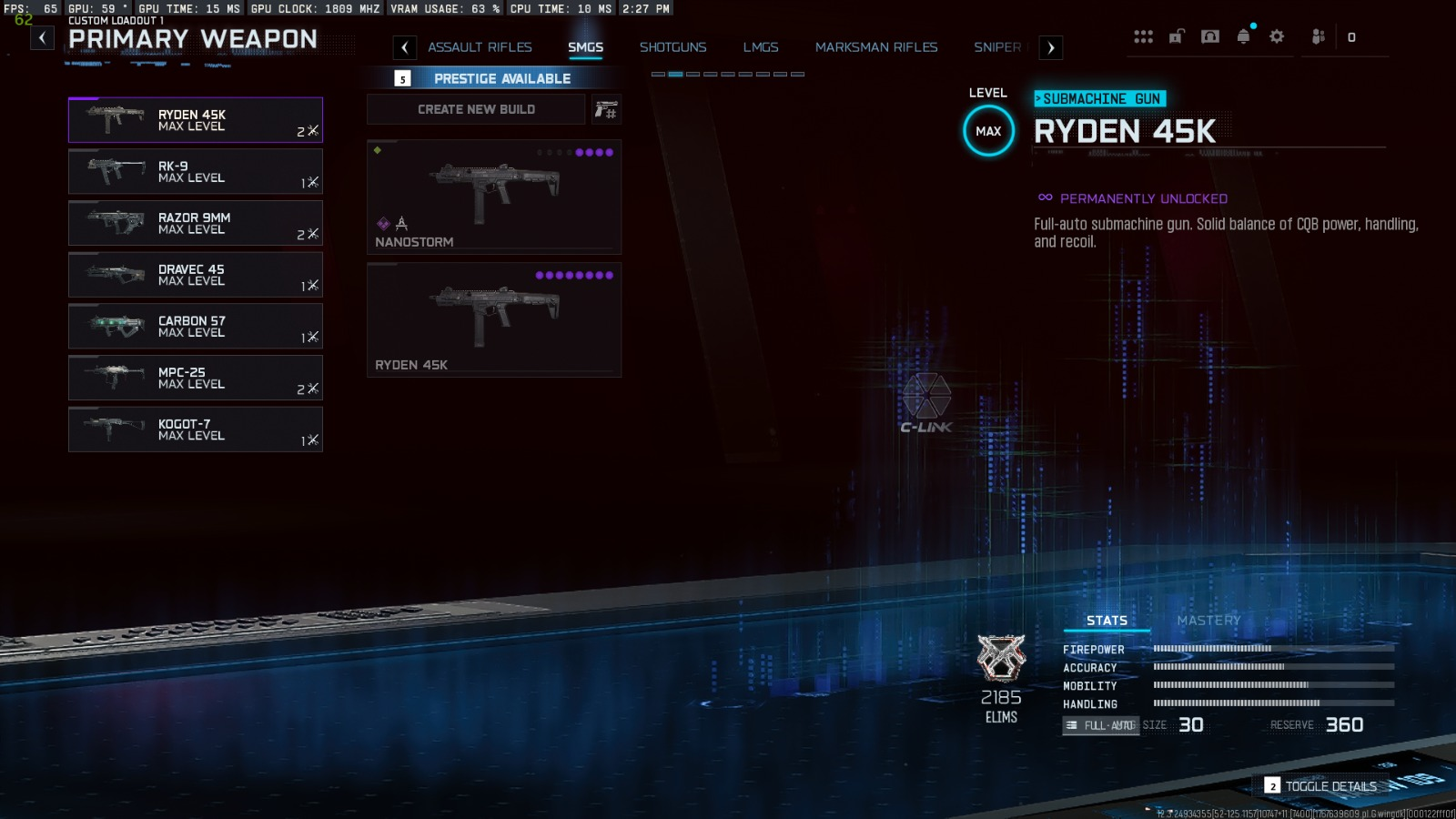Image resolution: width=1456 pixels, height=819 pixels.
Task: Click the crossed-guns mastery badge above elims
Action: 1001,657
